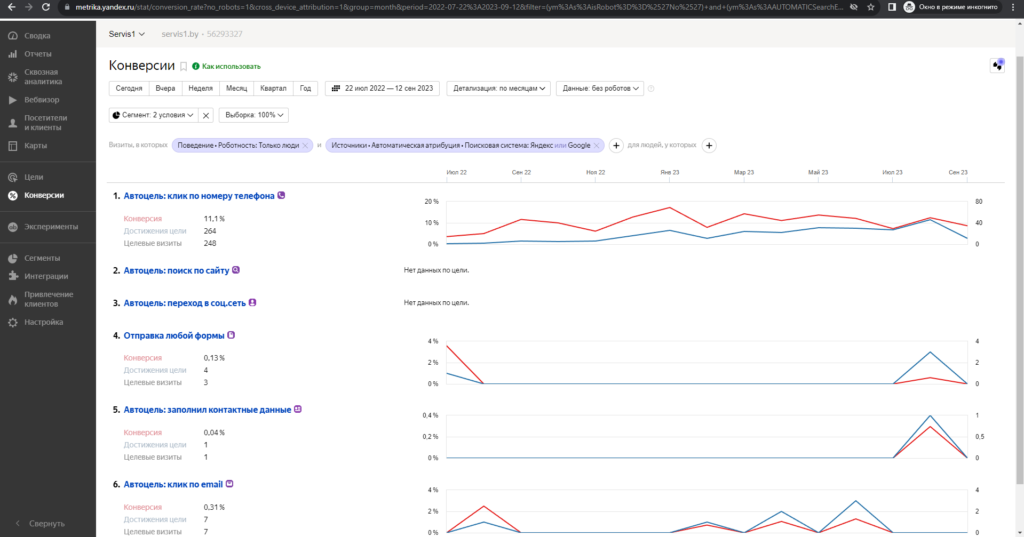Click the Настройка gear icon
Image resolution: width=1024 pixels, height=537 pixels.
point(12,322)
